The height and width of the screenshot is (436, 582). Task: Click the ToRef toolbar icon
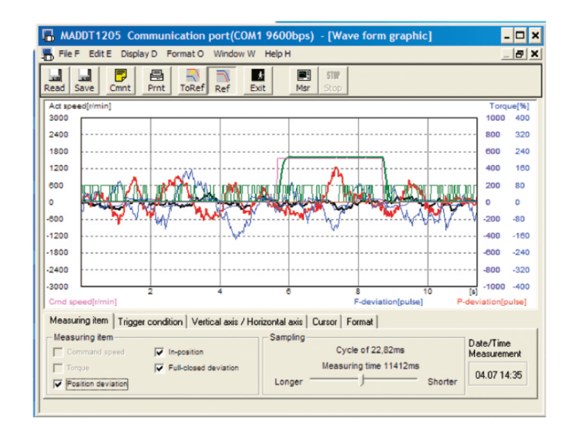[x=192, y=81]
